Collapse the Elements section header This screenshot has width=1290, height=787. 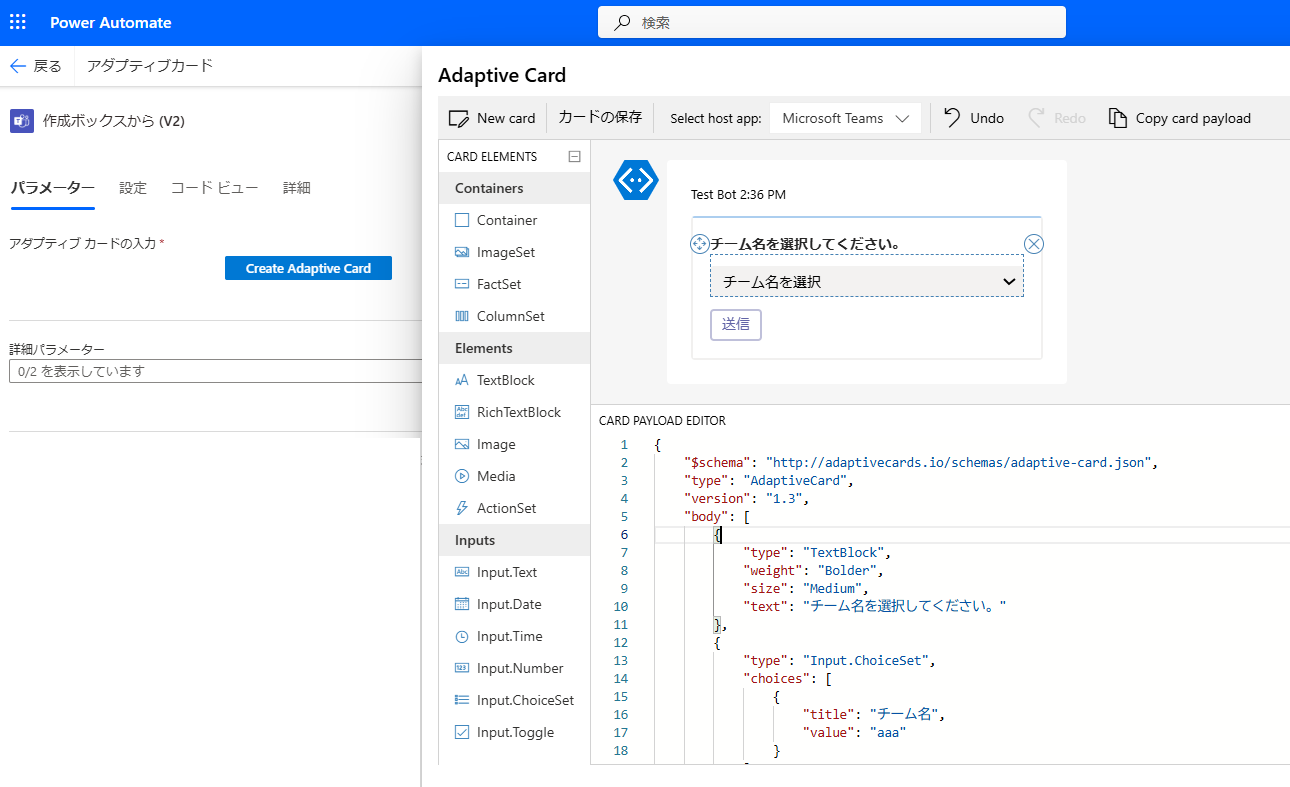(x=514, y=348)
